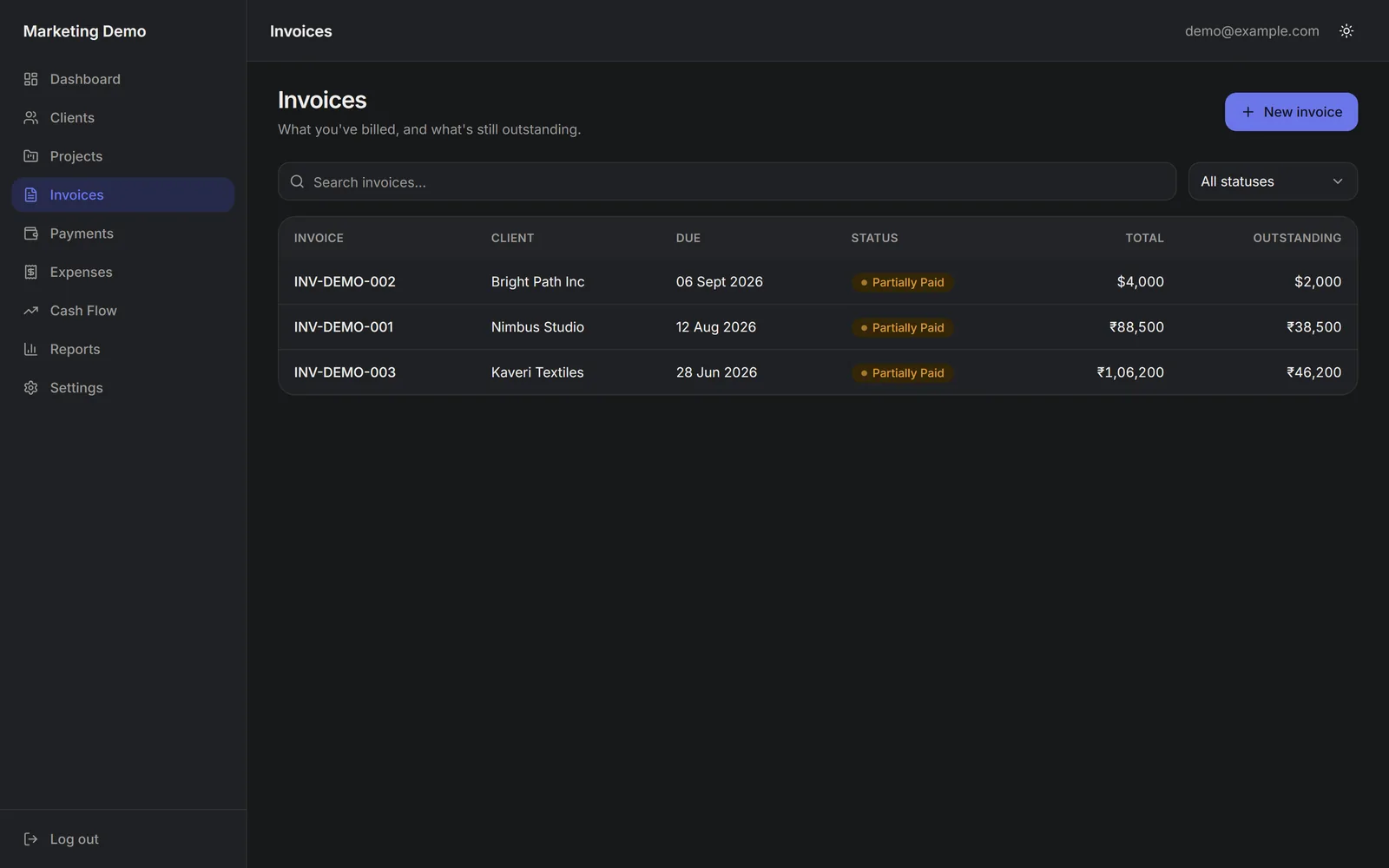This screenshot has width=1389, height=868.
Task: Click the Payments wallet icon
Action: (x=31, y=233)
